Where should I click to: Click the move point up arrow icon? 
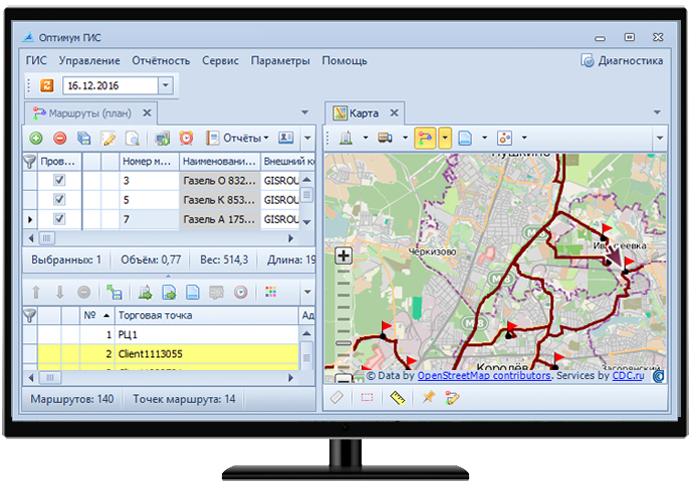36,292
